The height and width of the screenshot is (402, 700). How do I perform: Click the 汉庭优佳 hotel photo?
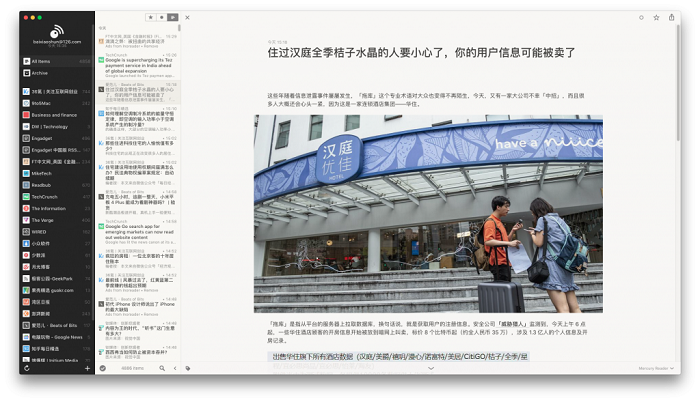[429, 214]
